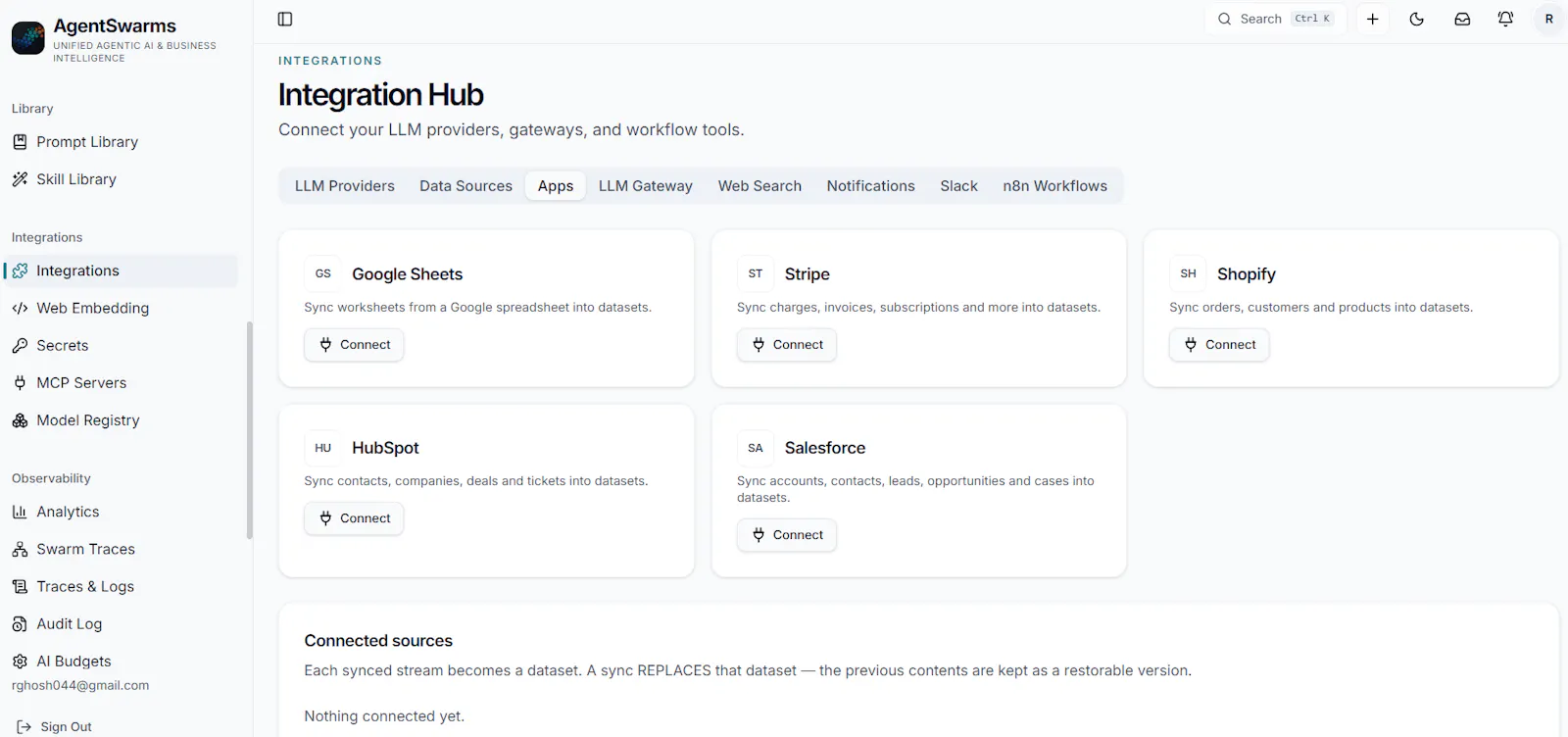Open the LLM Gateway tab
Screen dimensions: 1568x737
tap(646, 186)
